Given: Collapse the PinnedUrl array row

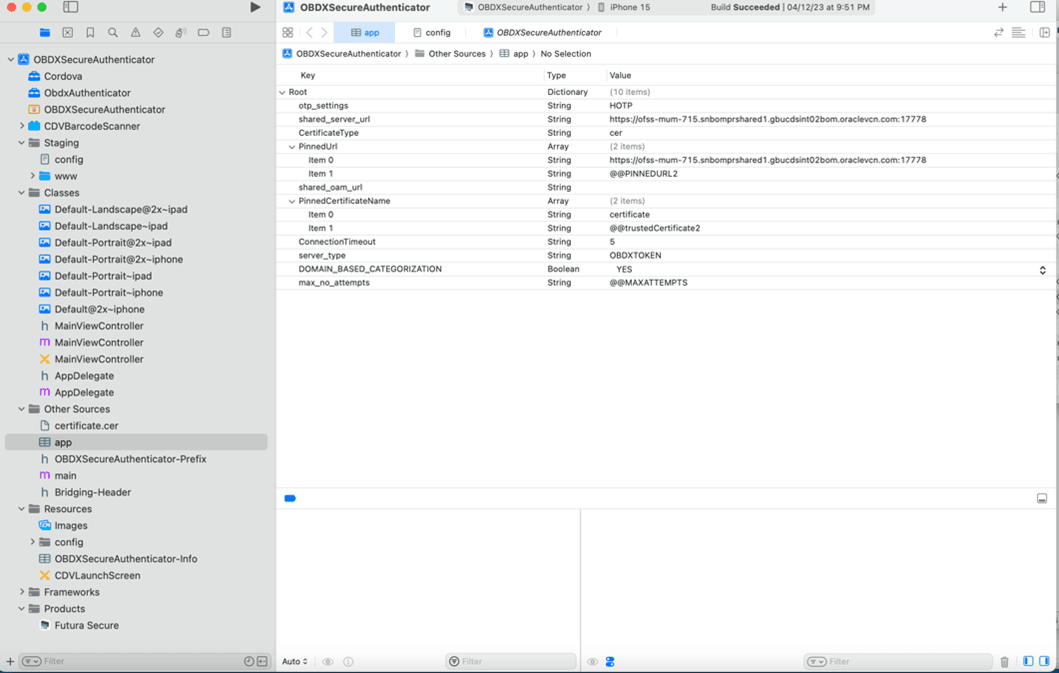Looking at the screenshot, I should click(292, 147).
